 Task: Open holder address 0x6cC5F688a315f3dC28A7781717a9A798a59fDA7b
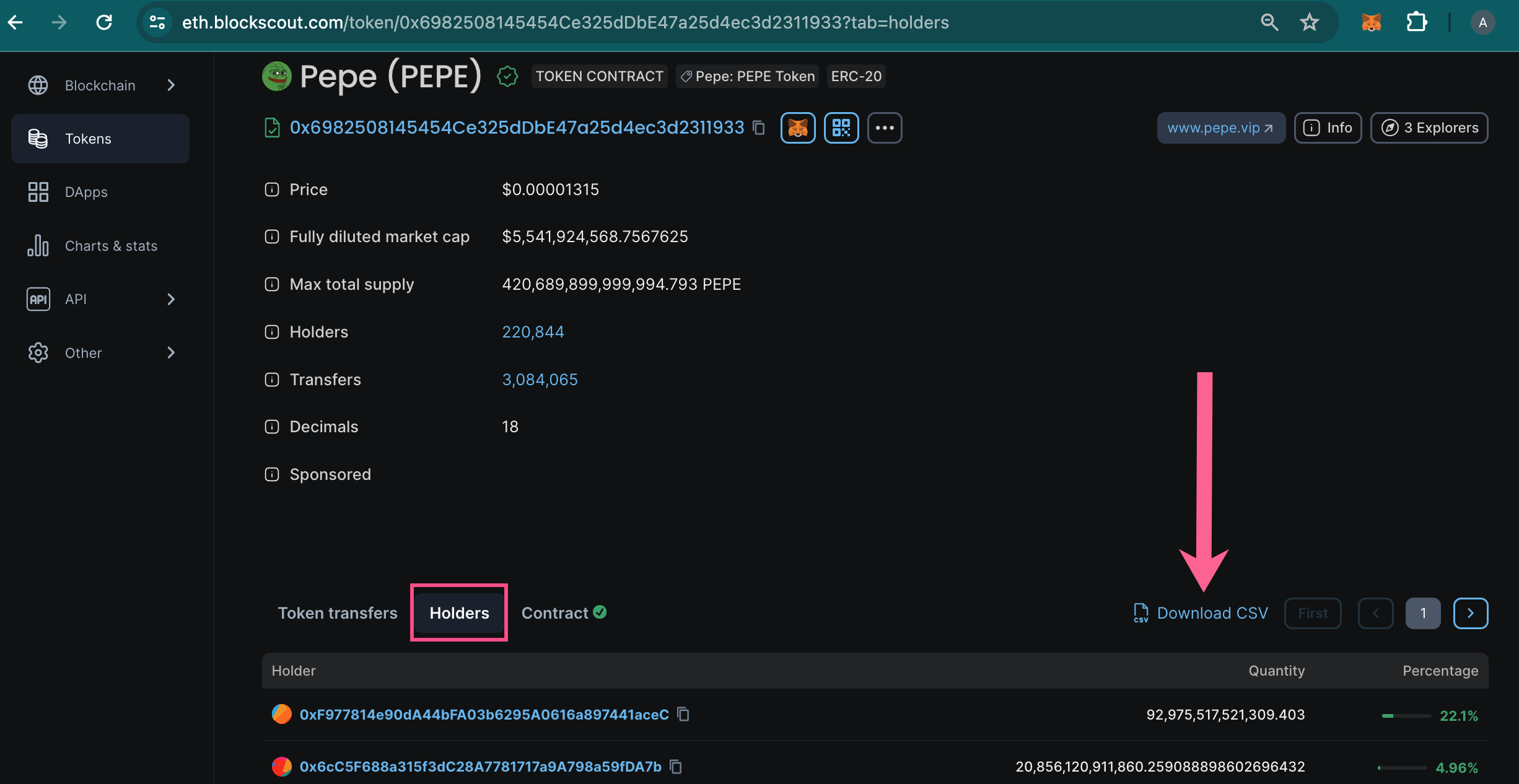pos(480,767)
